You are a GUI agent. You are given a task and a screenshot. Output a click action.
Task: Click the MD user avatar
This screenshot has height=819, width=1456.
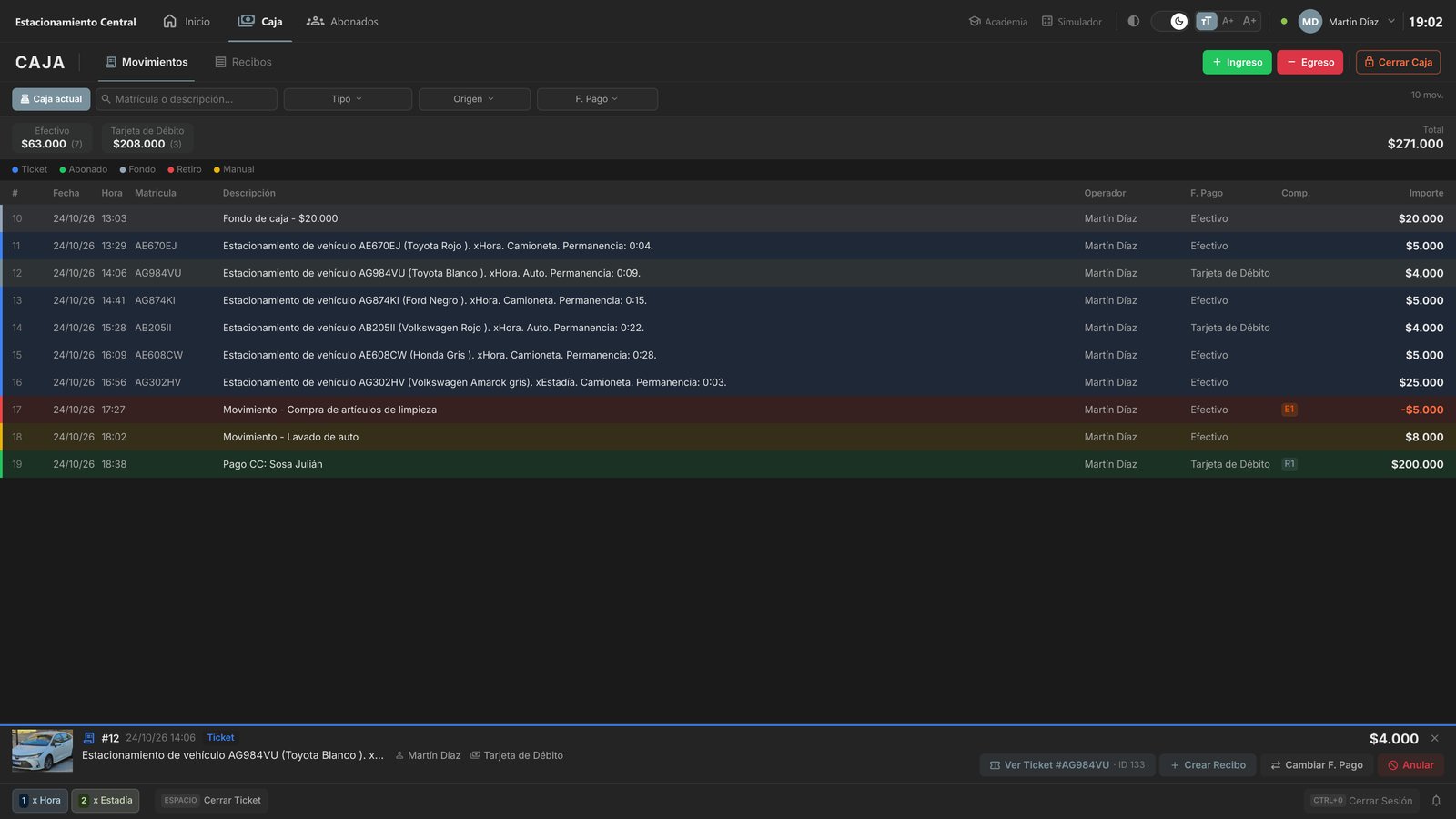pyautogui.click(x=1310, y=22)
